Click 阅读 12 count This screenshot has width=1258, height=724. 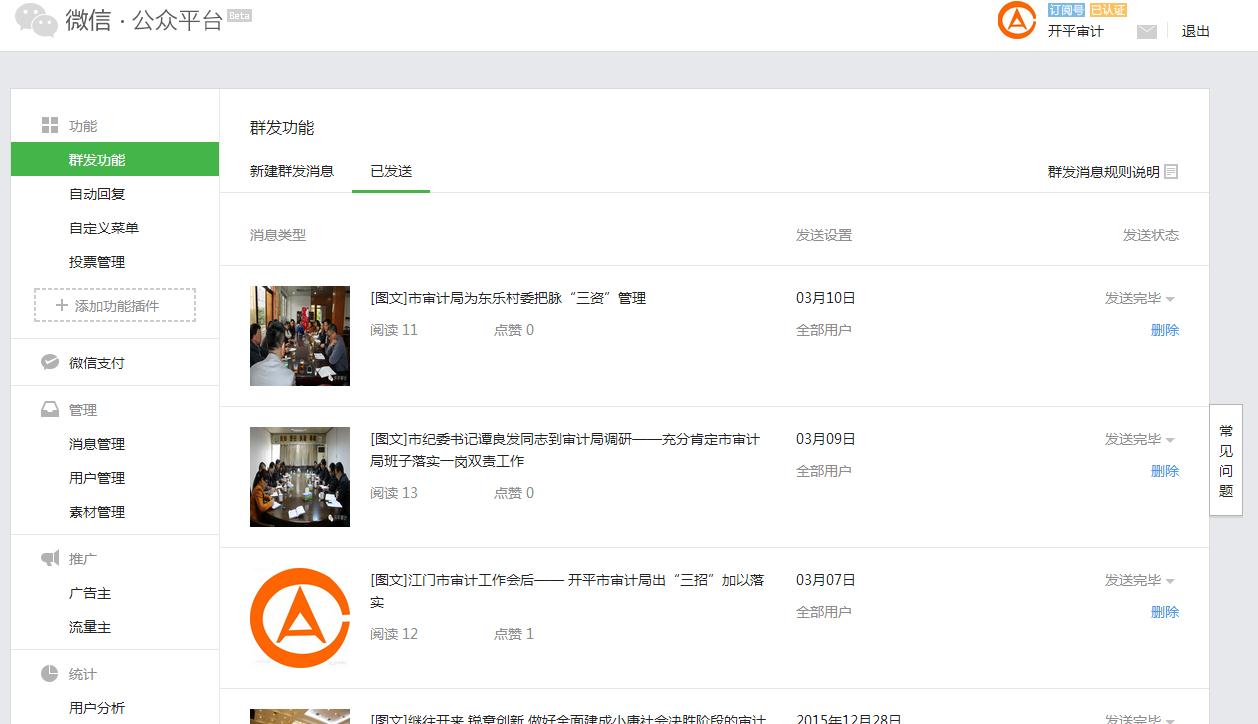(394, 634)
